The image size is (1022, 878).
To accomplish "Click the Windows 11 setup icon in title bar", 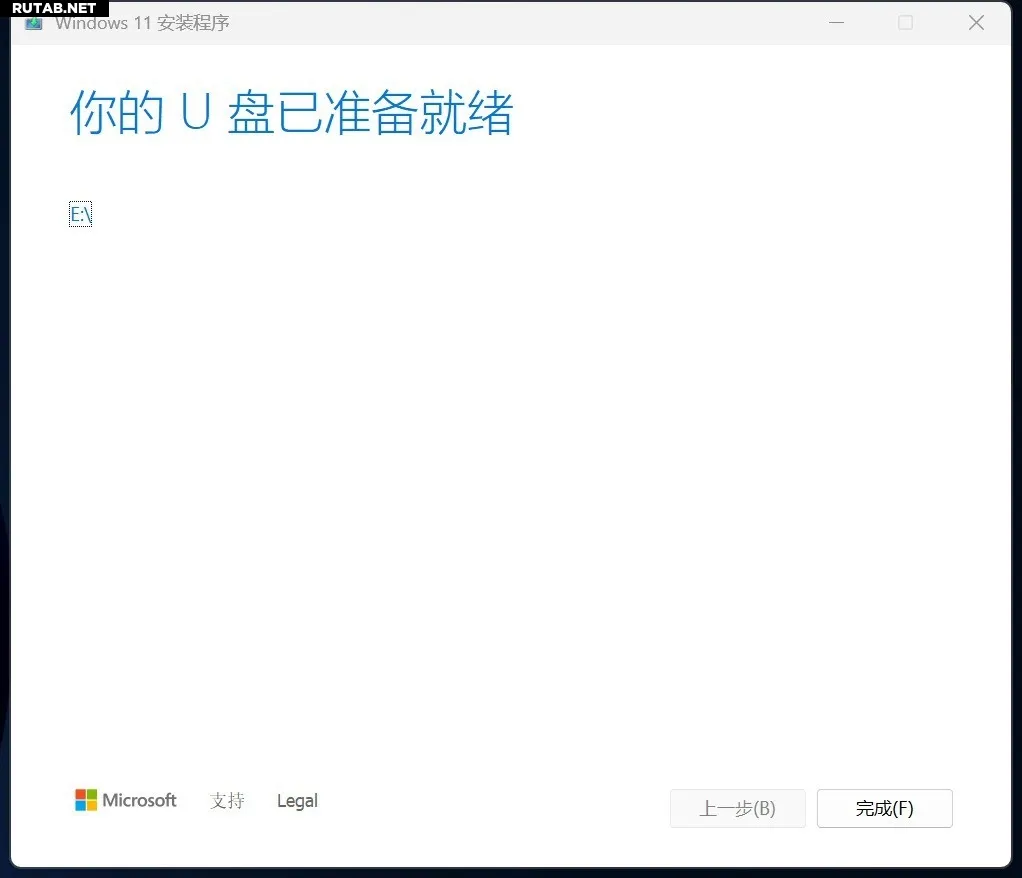I will click(34, 23).
